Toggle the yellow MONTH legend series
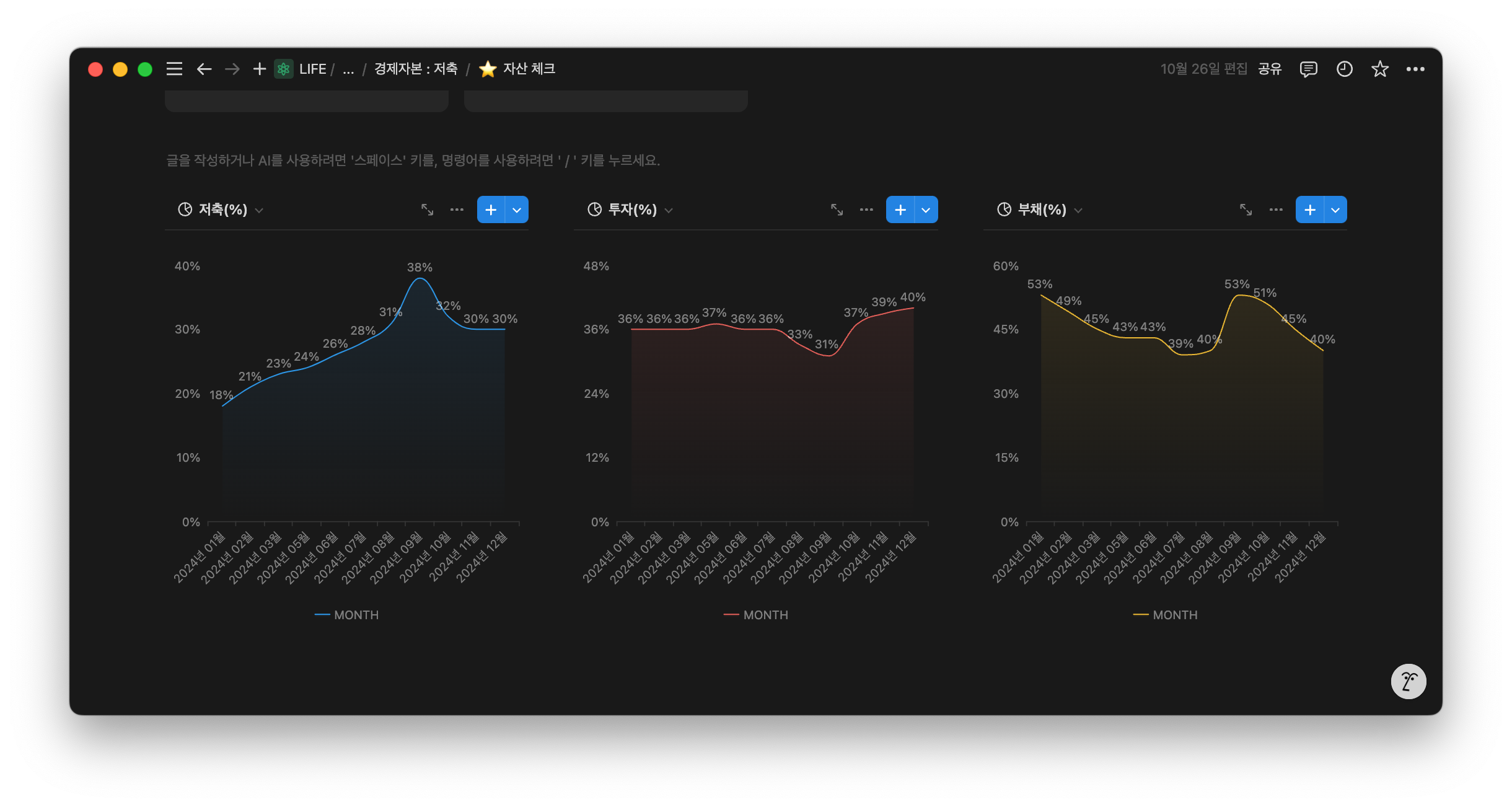 (x=1166, y=615)
